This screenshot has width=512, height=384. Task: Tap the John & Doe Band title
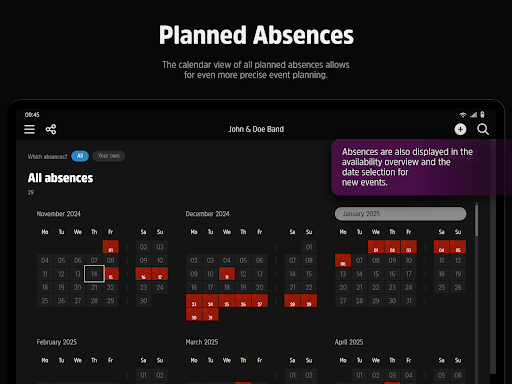coord(256,129)
